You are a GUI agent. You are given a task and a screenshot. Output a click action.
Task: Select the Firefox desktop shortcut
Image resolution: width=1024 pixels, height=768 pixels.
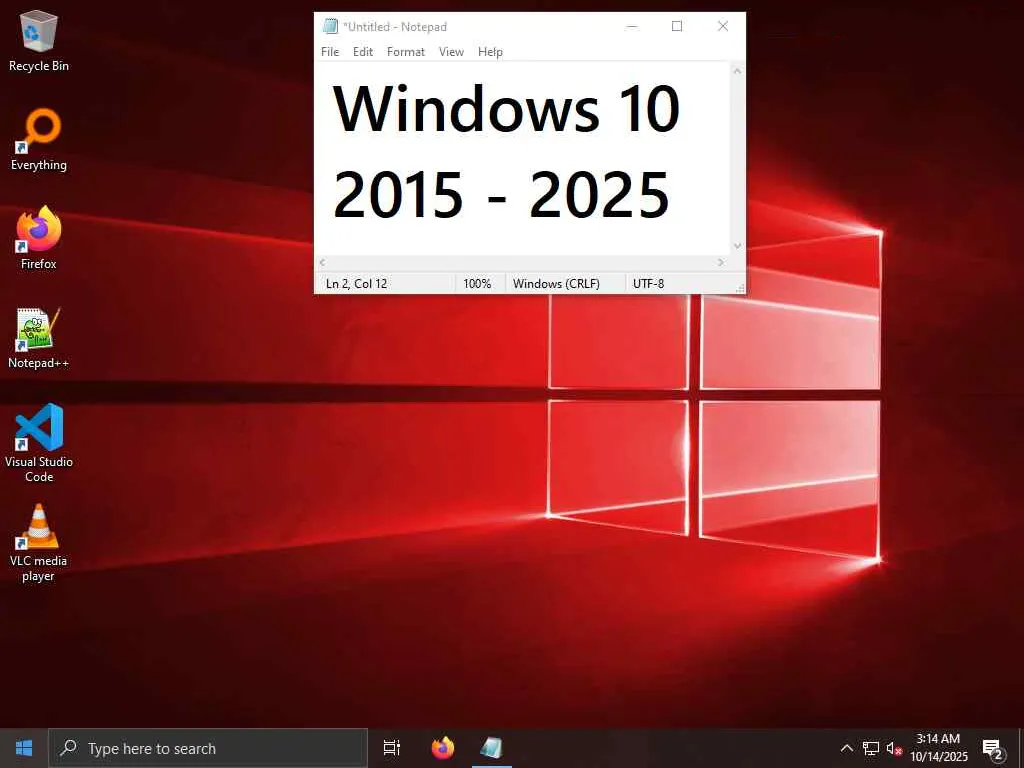click(x=39, y=238)
